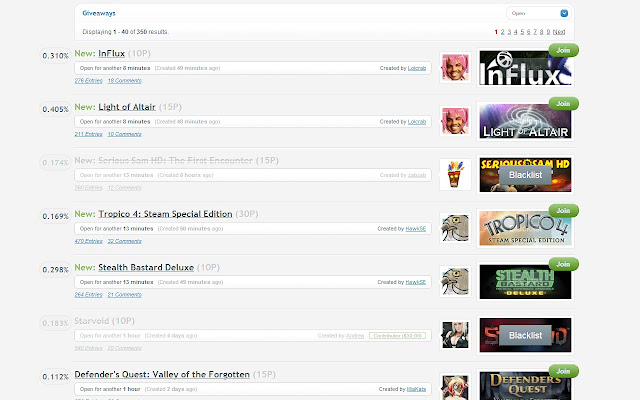Image resolution: width=640 pixels, height=400 pixels.
Task: Open Serious Sam HD: The First Encounter title
Action: (x=176, y=160)
